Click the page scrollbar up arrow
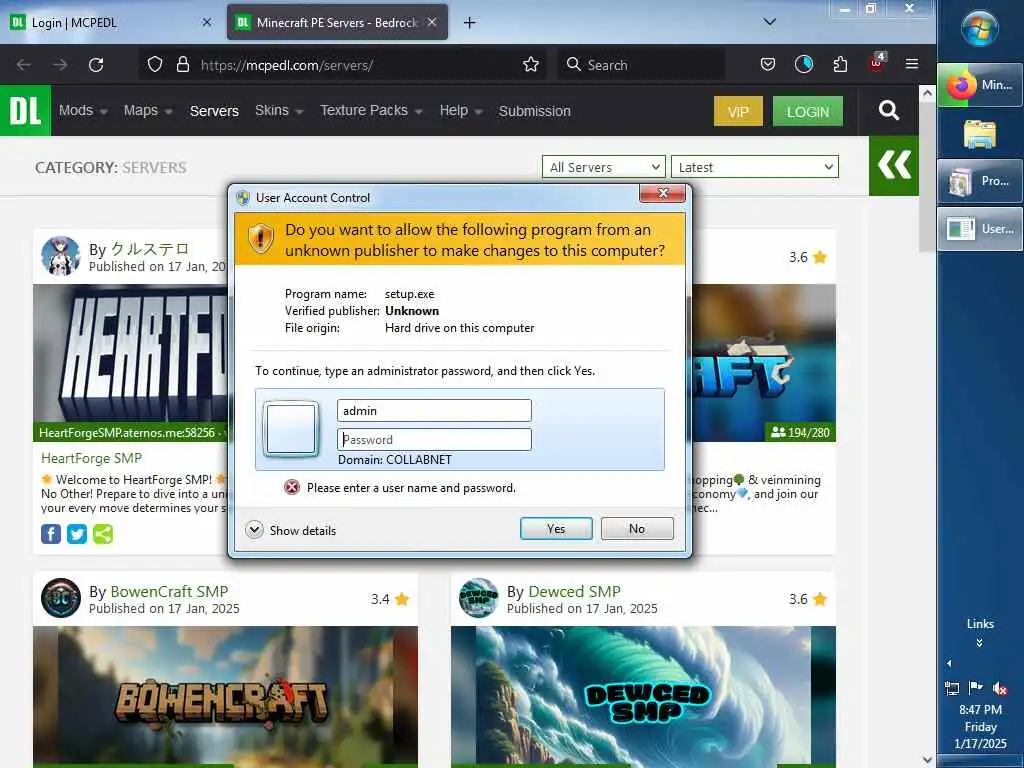 pos(927,93)
